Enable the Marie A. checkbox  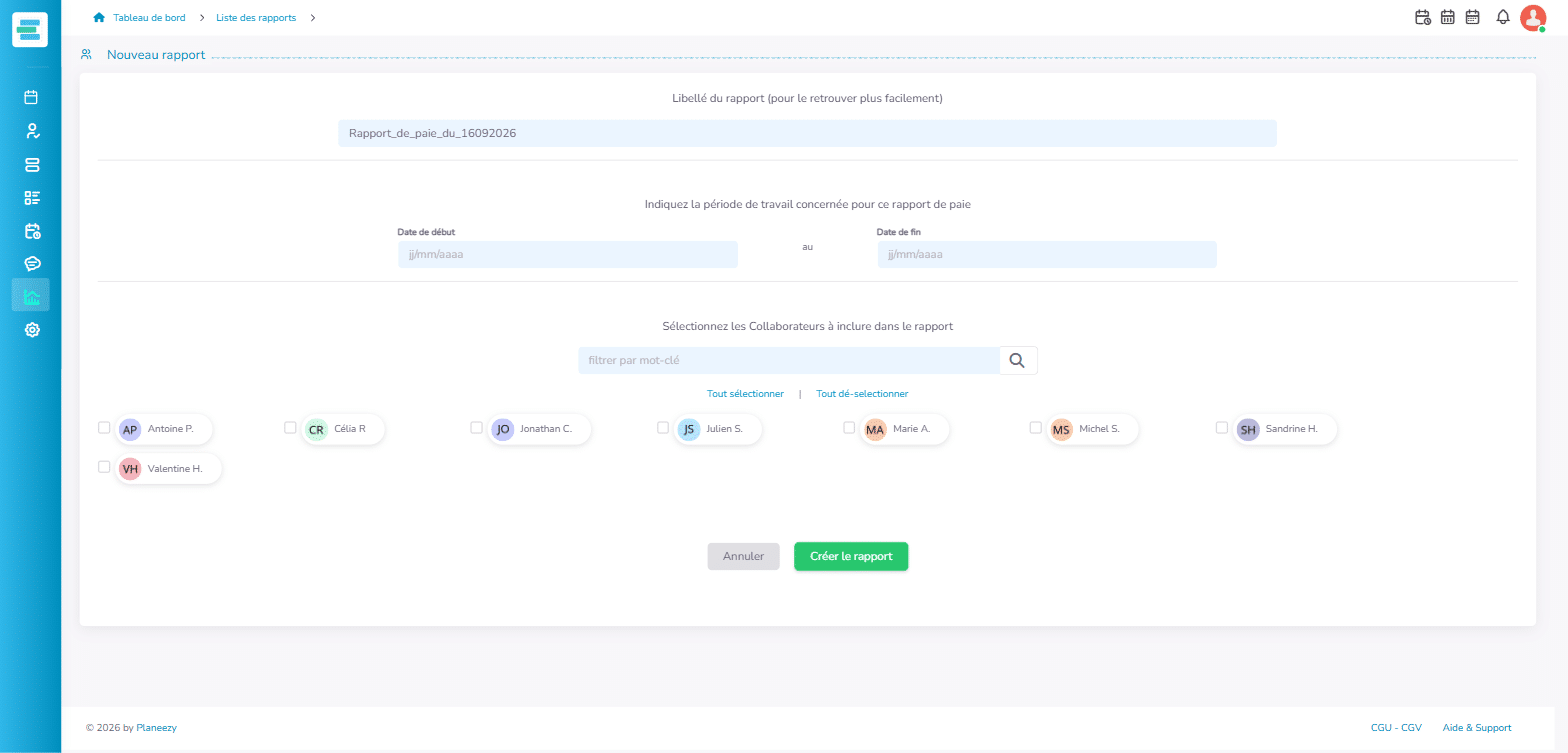(849, 427)
